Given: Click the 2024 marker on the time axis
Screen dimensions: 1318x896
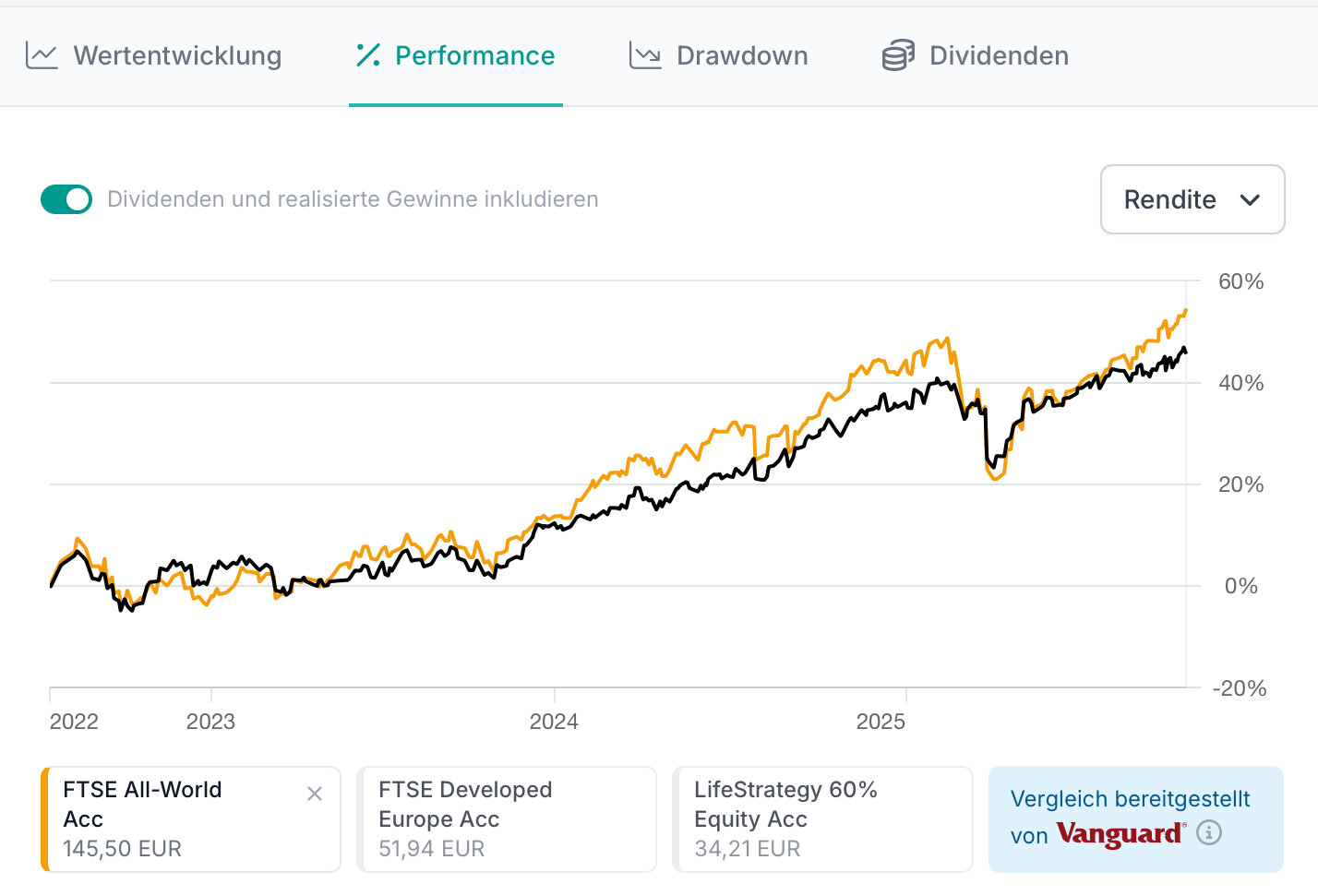Looking at the screenshot, I should tap(554, 722).
